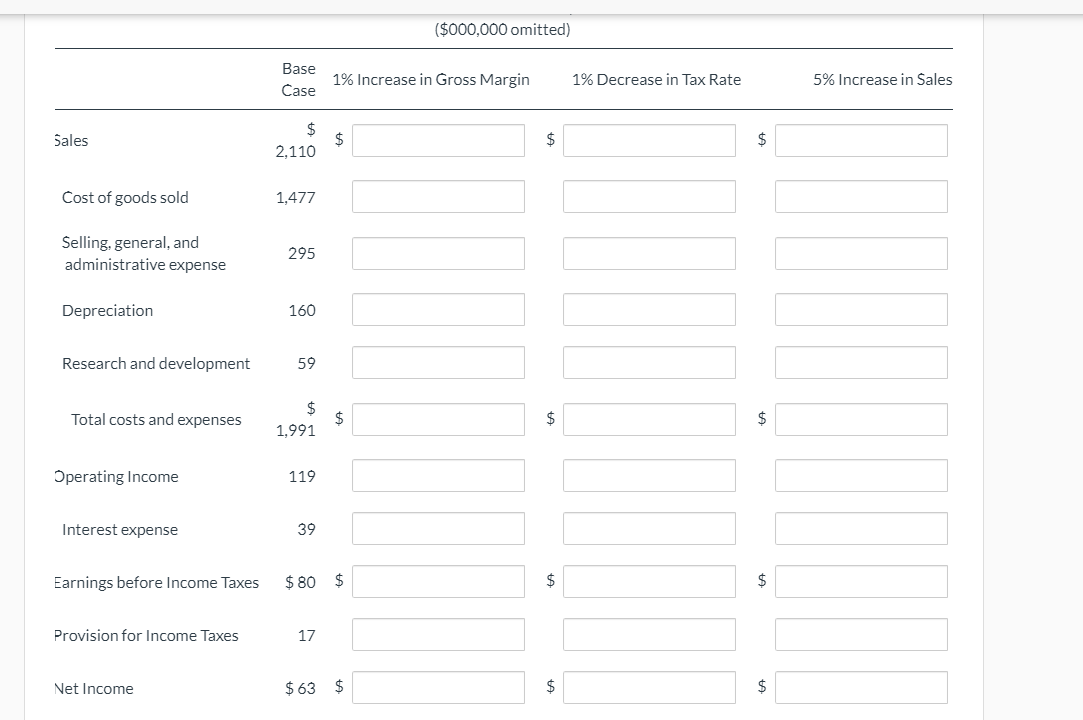This screenshot has height=720, width=1083.
Task: Click the Base Case R&D value 59
Action: click(307, 363)
